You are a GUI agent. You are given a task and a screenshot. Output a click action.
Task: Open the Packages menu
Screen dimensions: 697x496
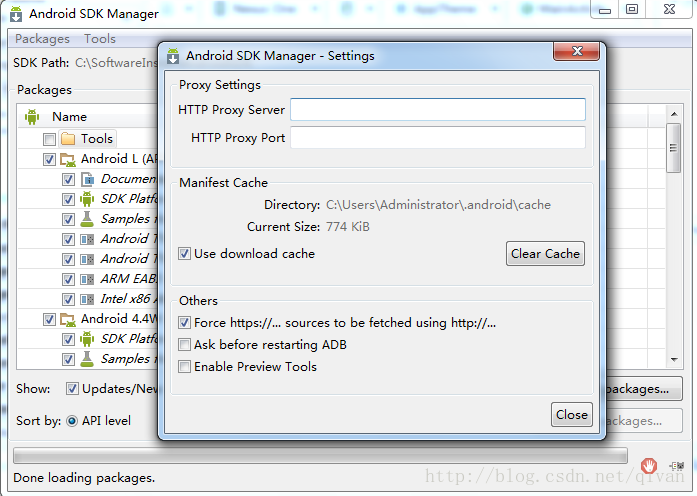point(42,39)
